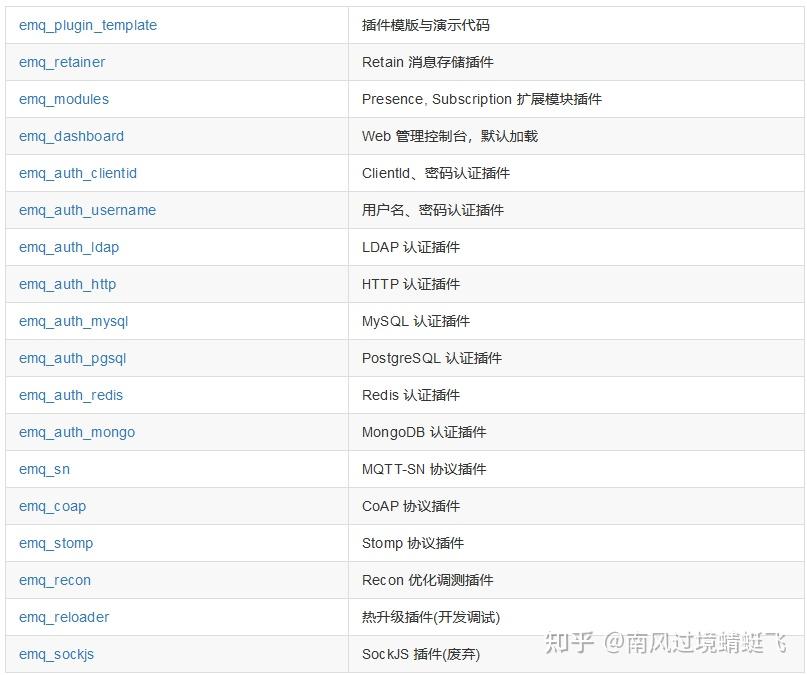Follow the emq_auth_mysql link

pyautogui.click(x=74, y=322)
